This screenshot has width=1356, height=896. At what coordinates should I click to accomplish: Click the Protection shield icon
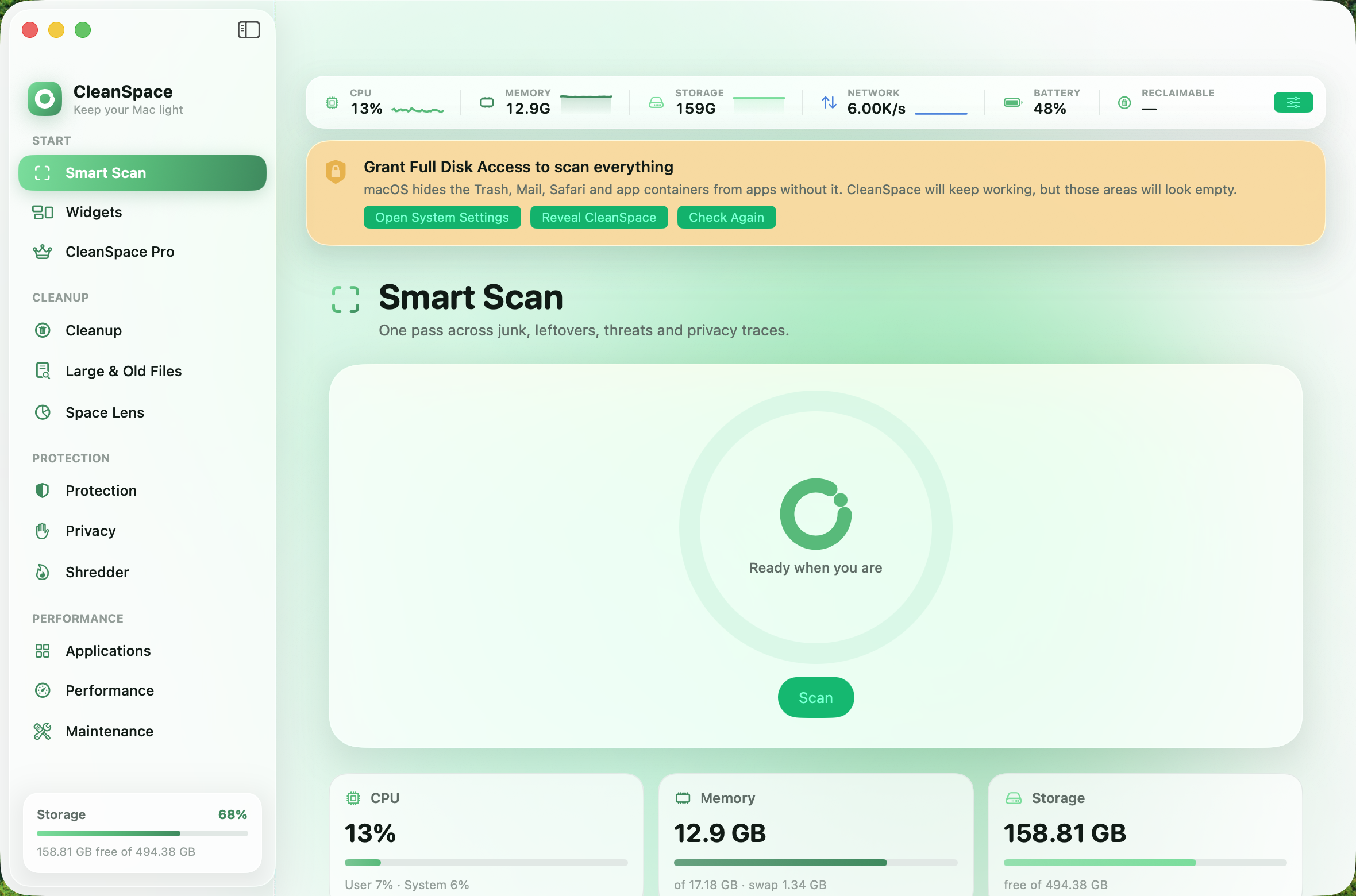click(43, 491)
